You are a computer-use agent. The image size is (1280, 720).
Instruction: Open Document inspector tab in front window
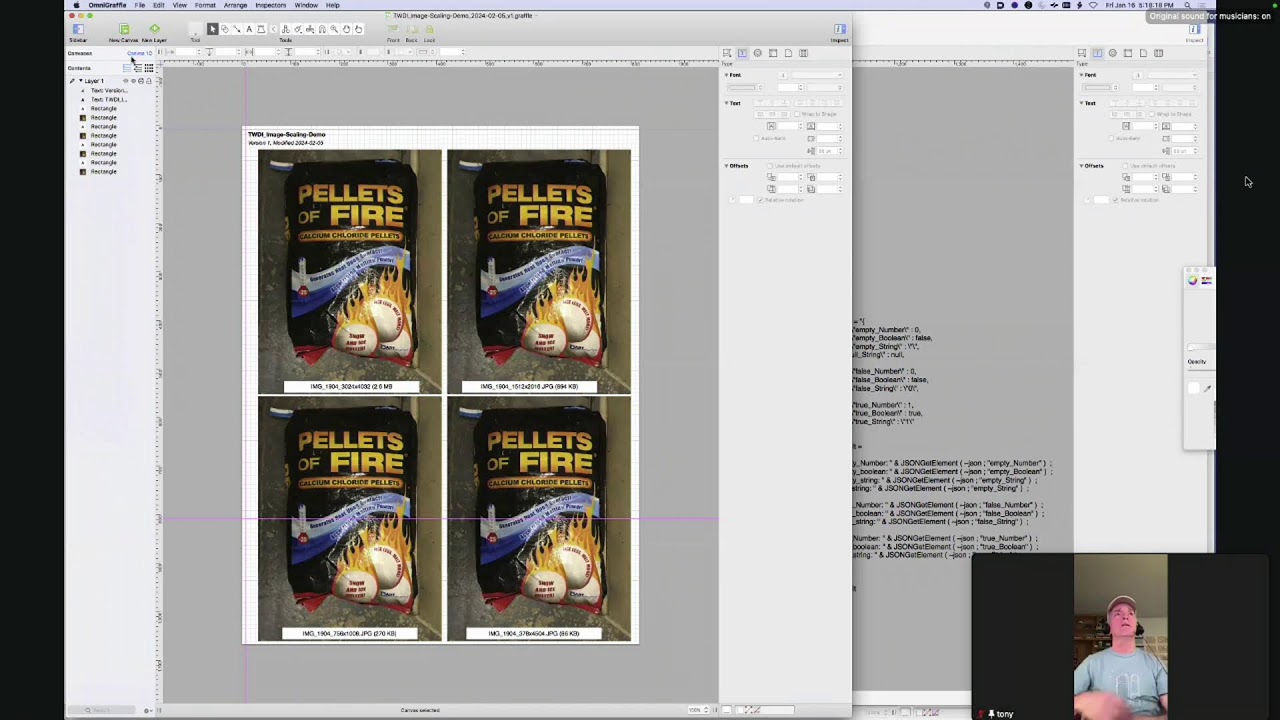point(788,53)
